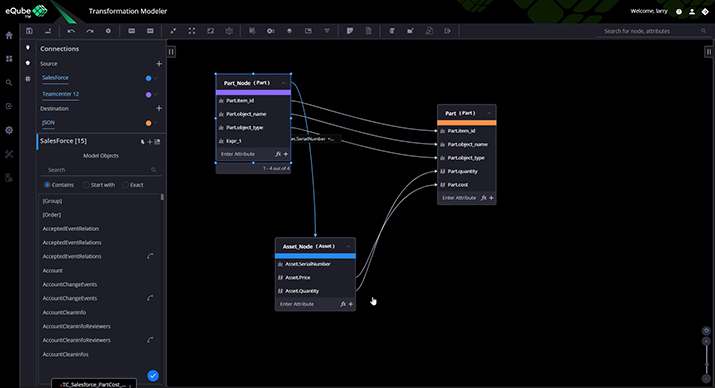Click the Model Objects search field
715x388 pixels.
[x=100, y=170]
